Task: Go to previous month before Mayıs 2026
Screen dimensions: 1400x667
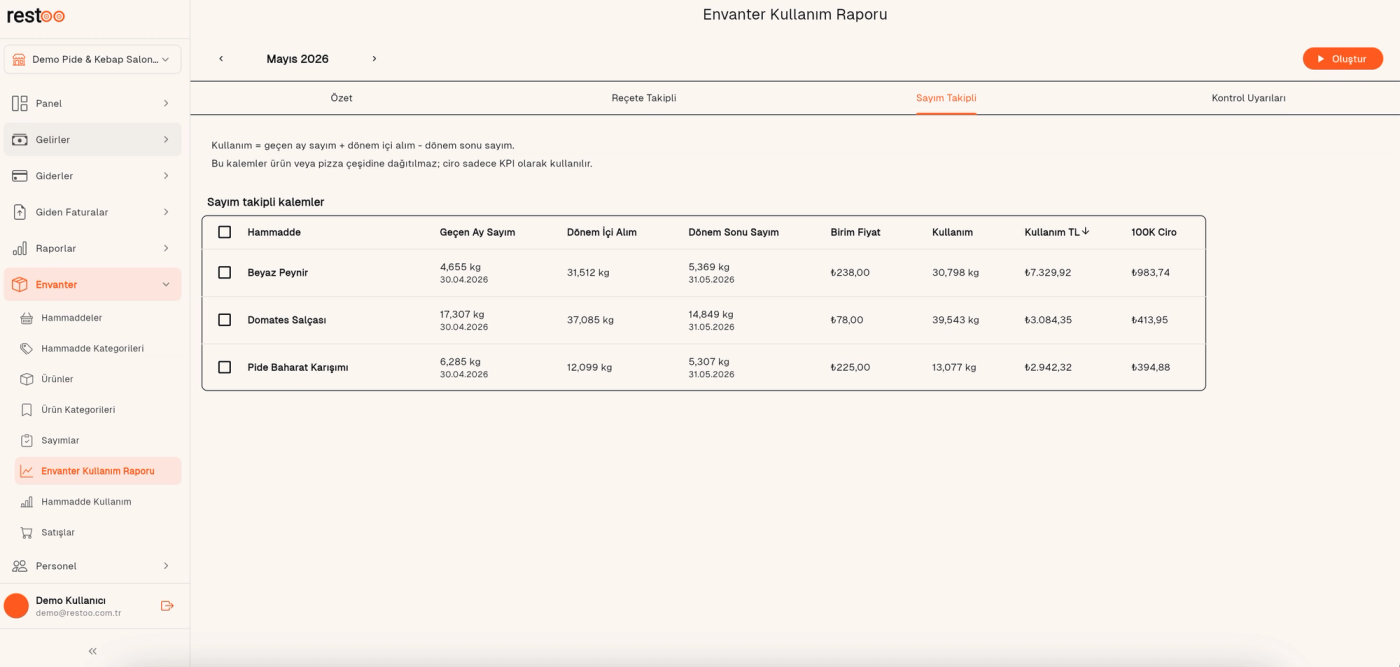Action: coord(221,59)
